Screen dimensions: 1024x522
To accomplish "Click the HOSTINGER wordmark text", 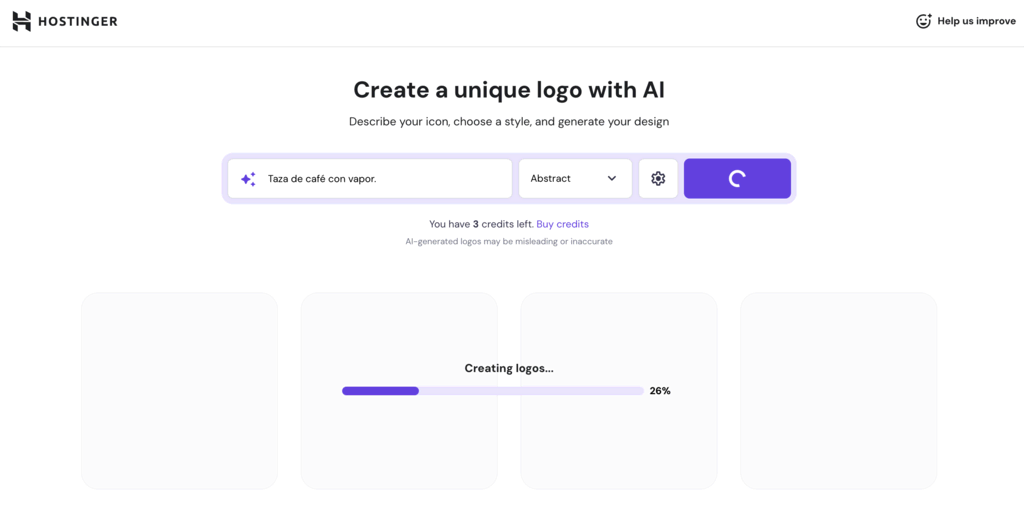I will pyautogui.click(x=78, y=21).
